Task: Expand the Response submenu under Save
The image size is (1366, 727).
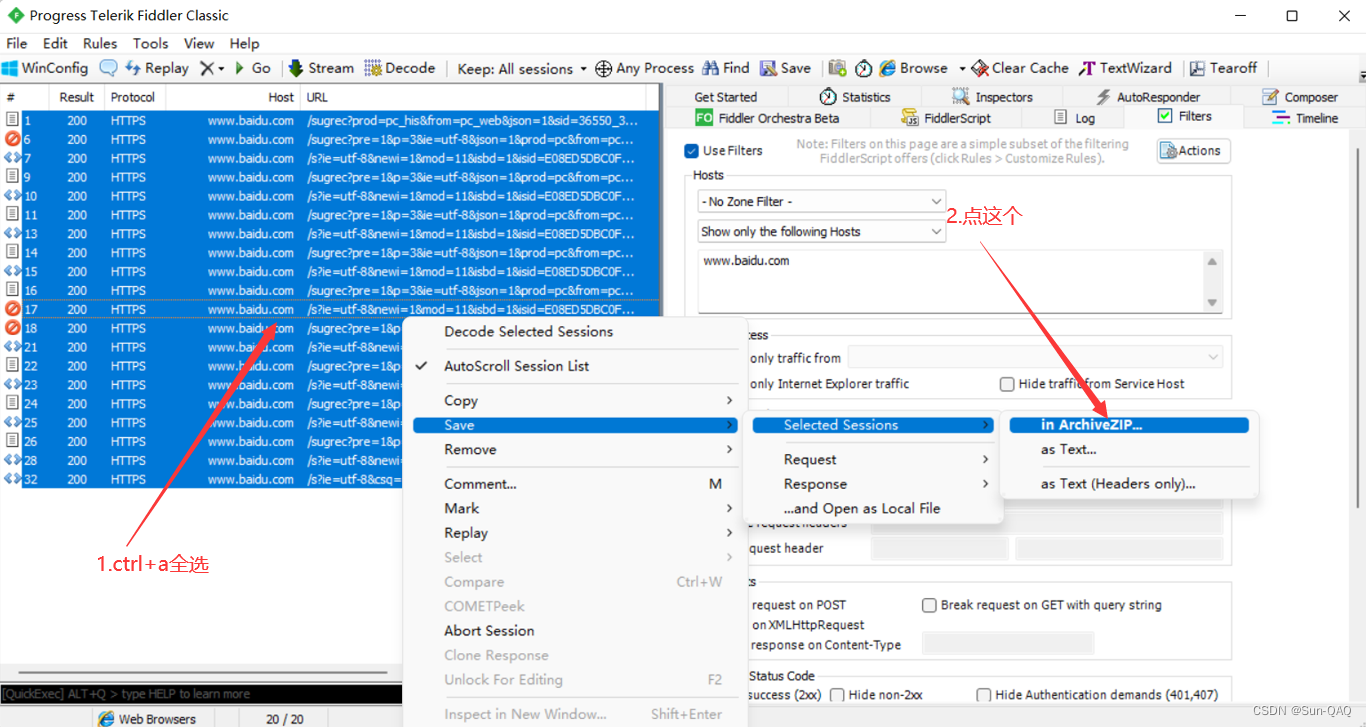Action: point(875,484)
